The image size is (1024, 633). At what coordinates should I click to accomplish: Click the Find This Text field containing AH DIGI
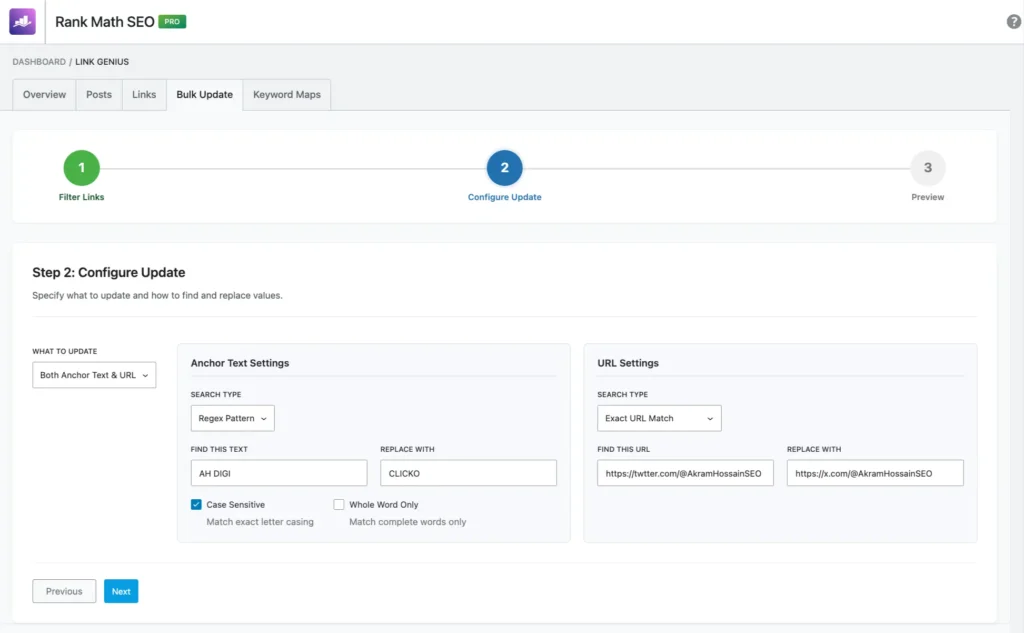click(278, 472)
